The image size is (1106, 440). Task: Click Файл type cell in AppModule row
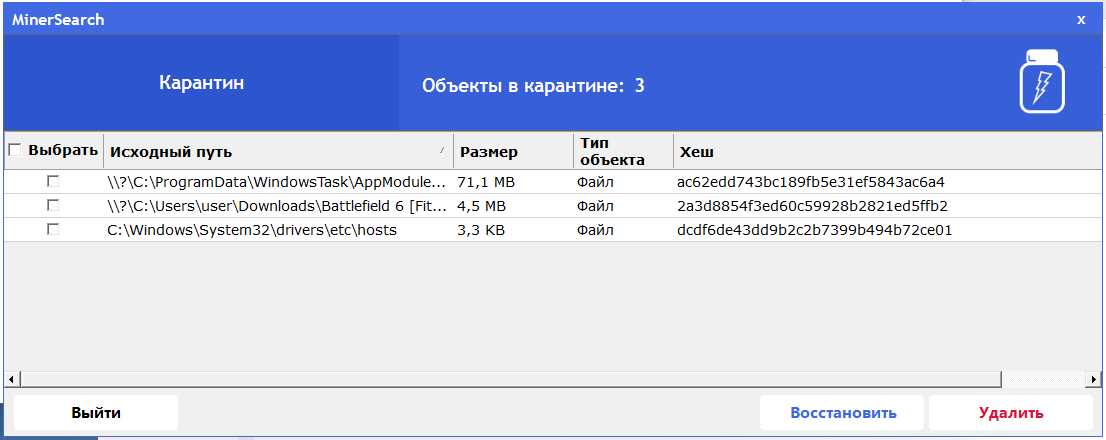pos(623,182)
